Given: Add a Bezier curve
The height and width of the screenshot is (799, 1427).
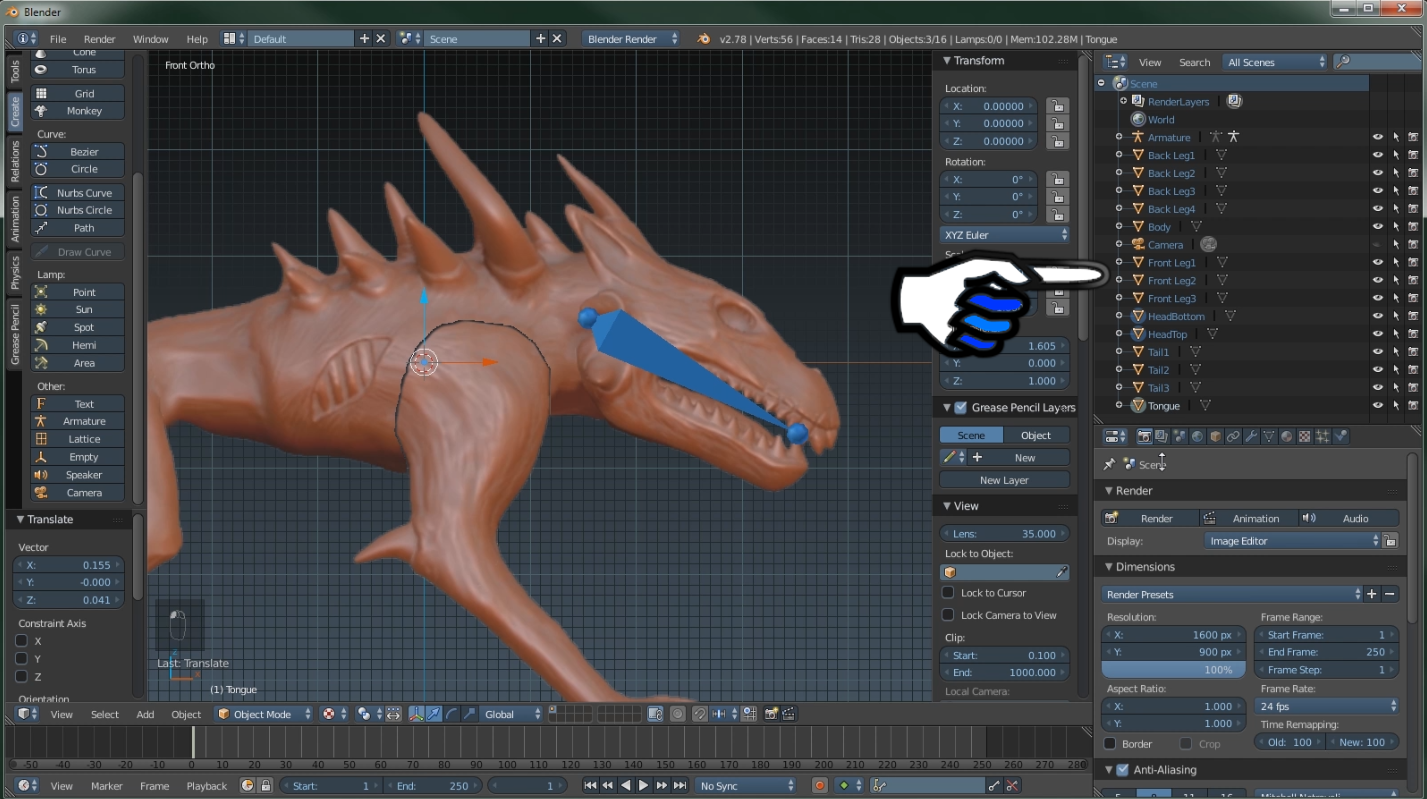Looking at the screenshot, I should click(x=78, y=152).
